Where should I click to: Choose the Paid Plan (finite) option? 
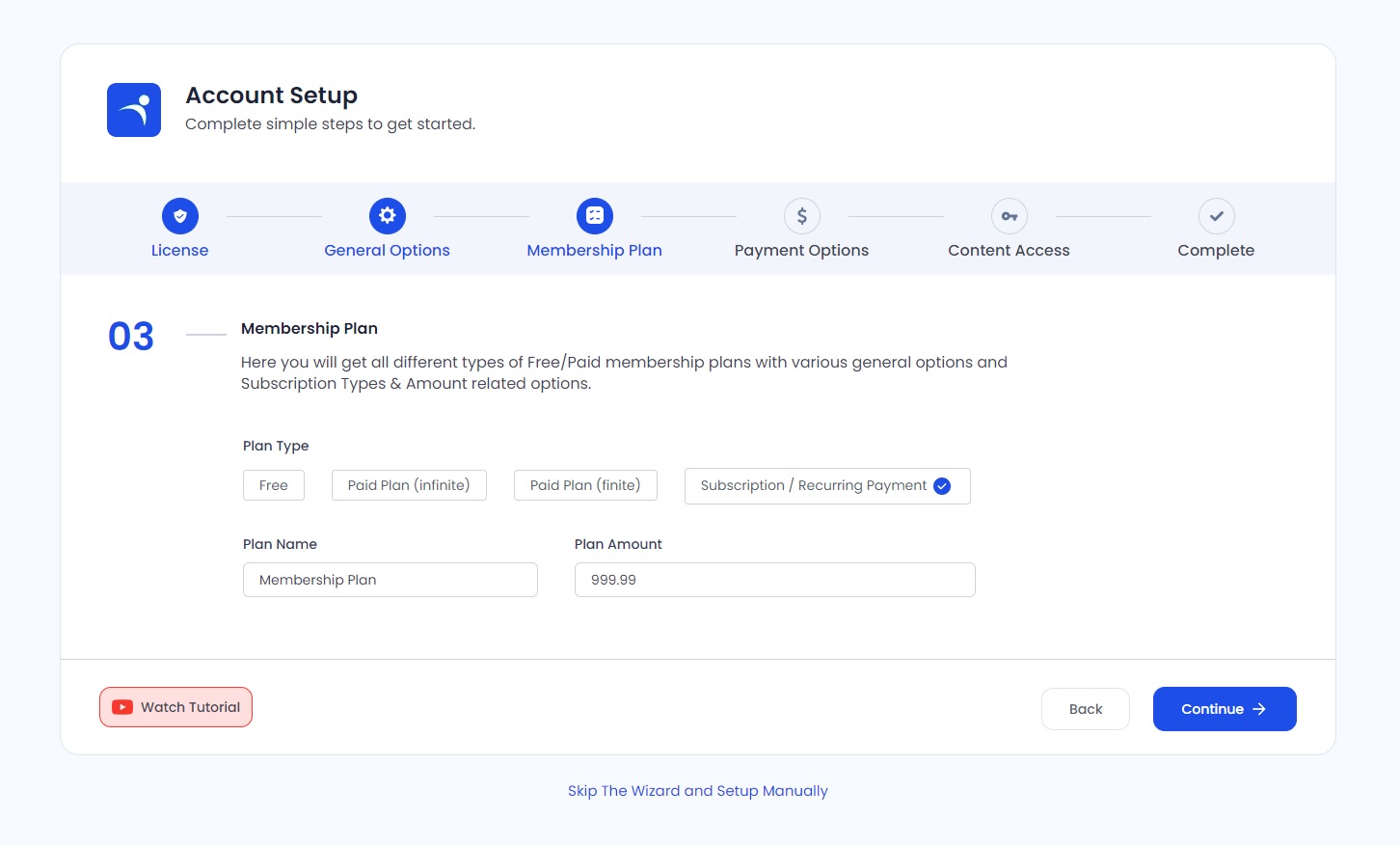[585, 485]
